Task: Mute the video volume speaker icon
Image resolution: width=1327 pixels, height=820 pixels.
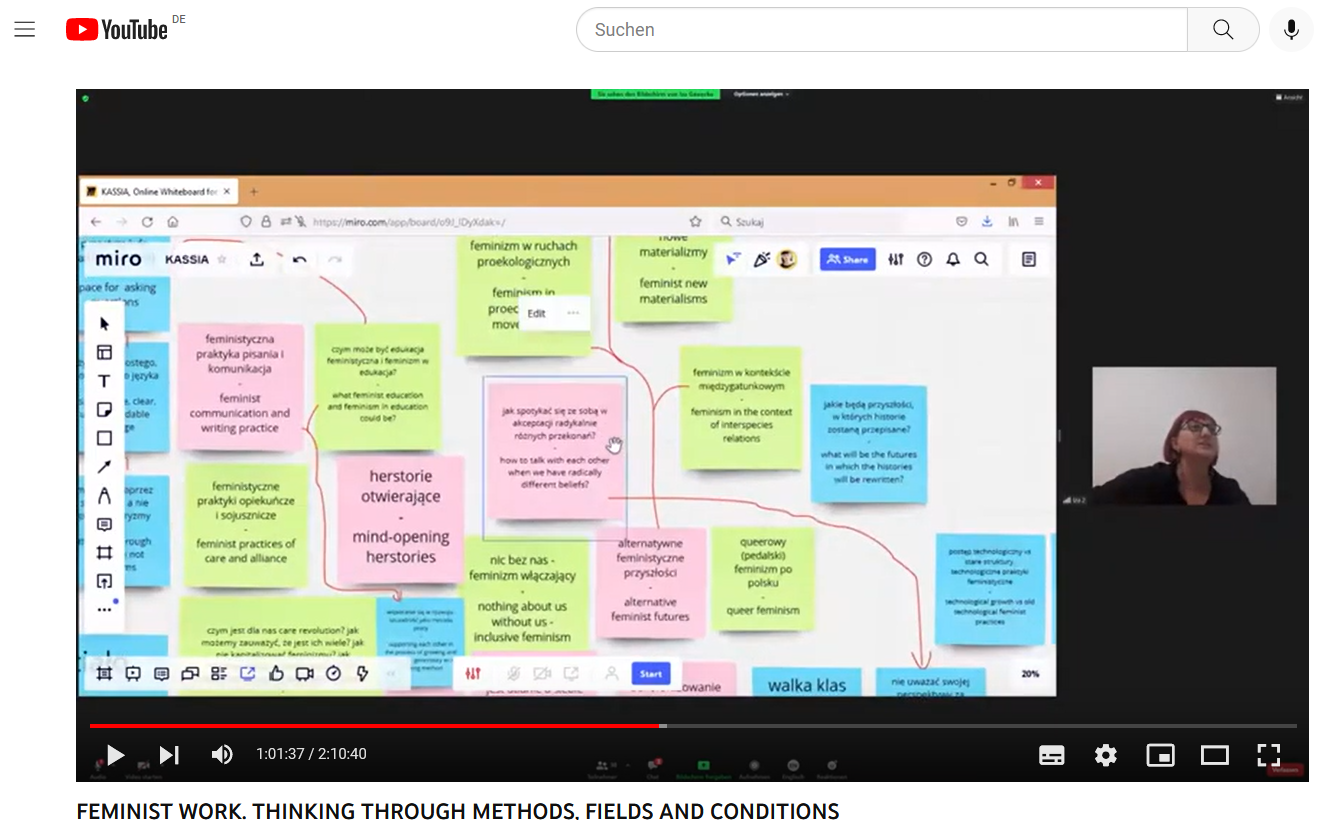Action: click(x=222, y=755)
